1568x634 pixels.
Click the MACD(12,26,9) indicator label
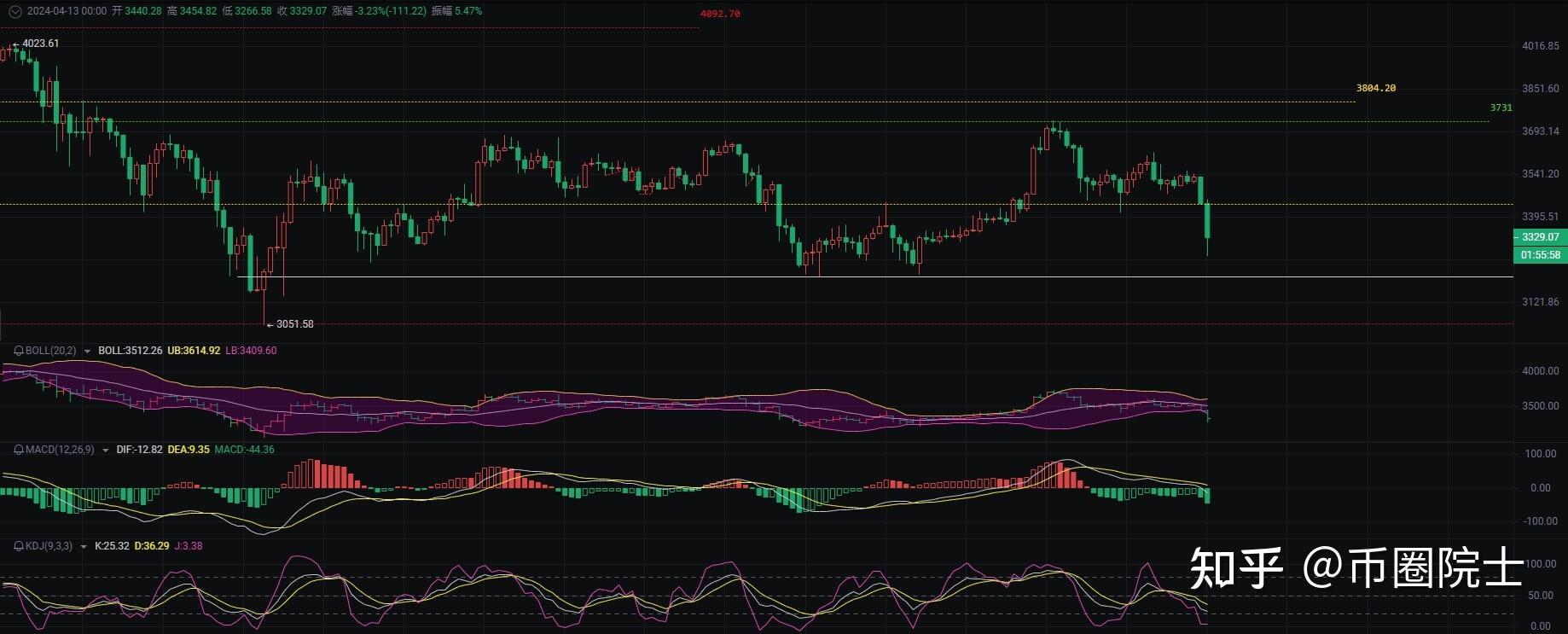point(60,450)
